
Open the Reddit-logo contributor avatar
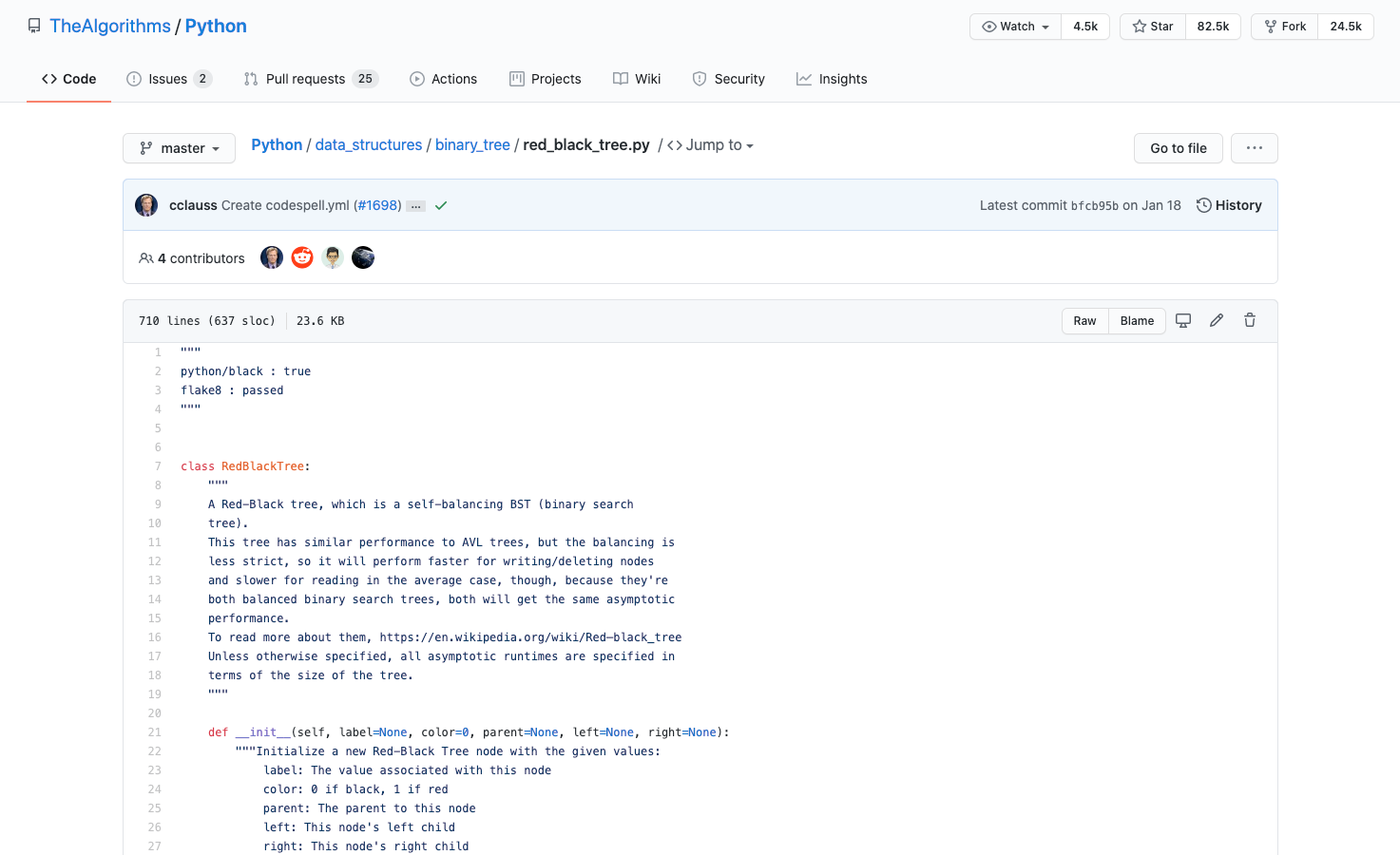(x=302, y=257)
